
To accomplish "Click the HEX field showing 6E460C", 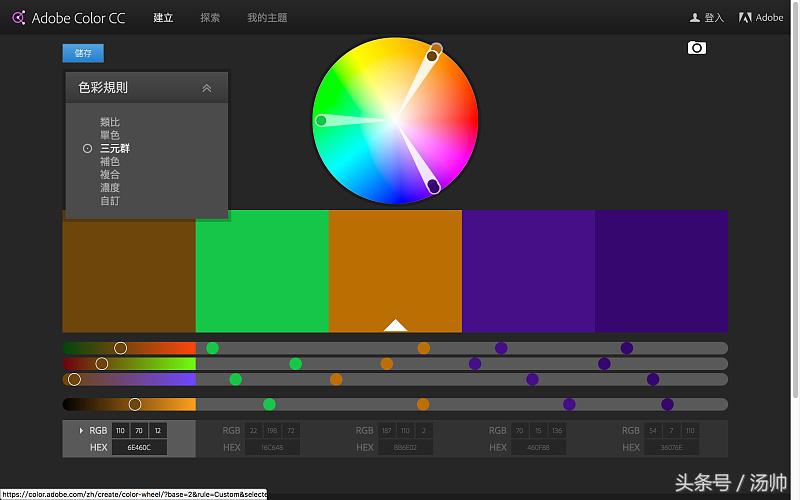I will (139, 447).
